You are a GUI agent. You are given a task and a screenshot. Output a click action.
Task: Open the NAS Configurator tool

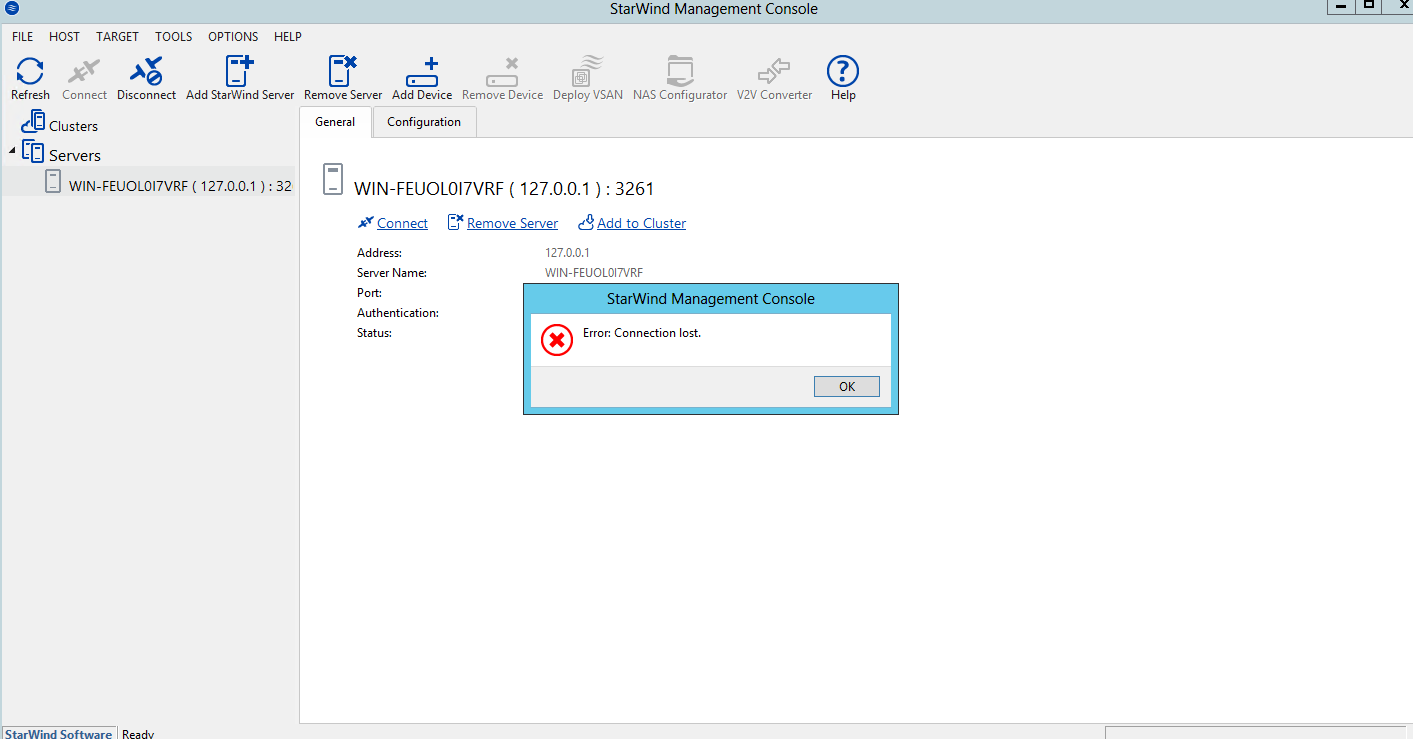click(x=680, y=79)
